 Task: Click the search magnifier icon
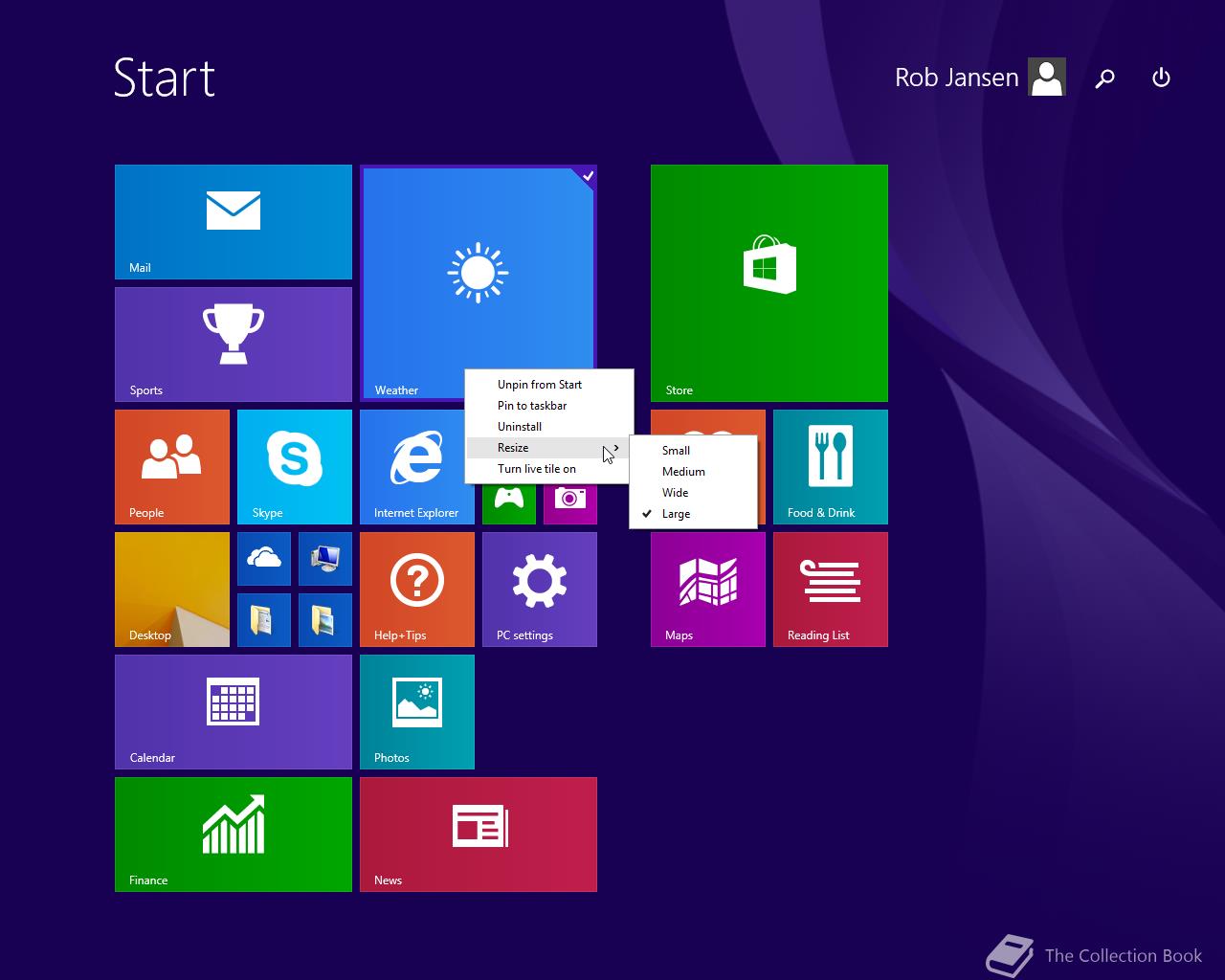(x=1105, y=78)
